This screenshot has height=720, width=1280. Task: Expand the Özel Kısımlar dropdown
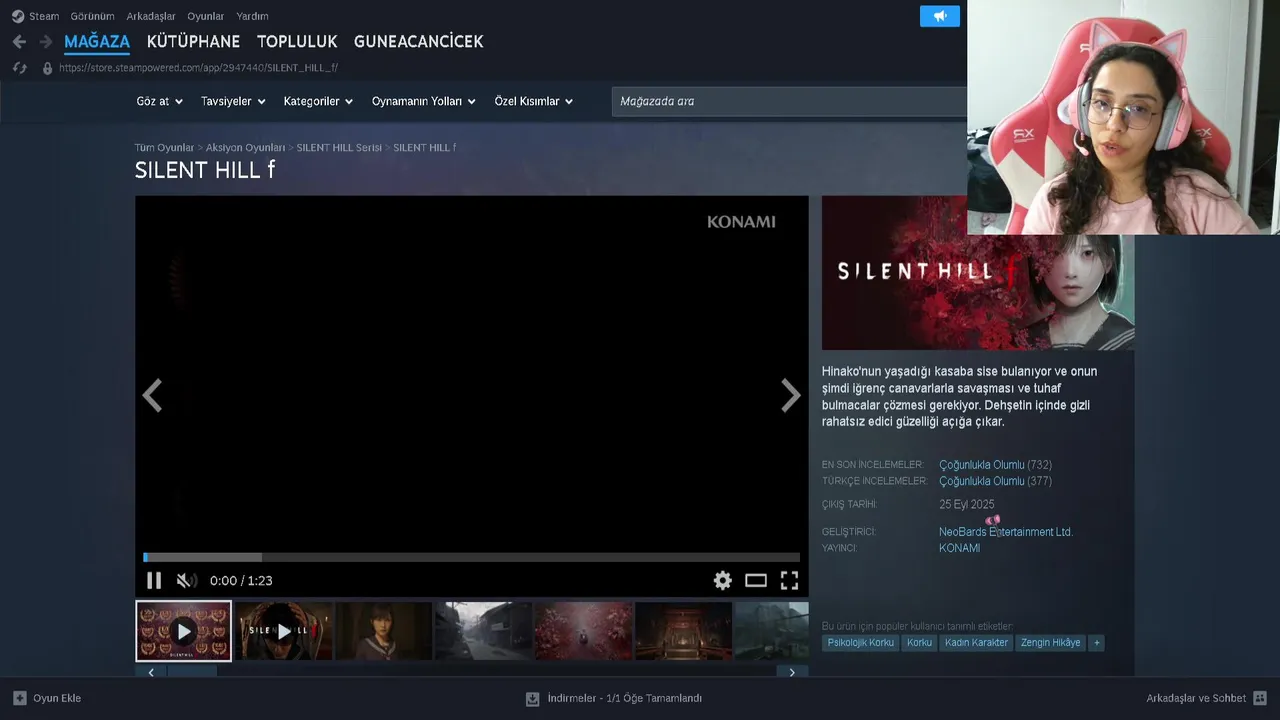coord(533,101)
